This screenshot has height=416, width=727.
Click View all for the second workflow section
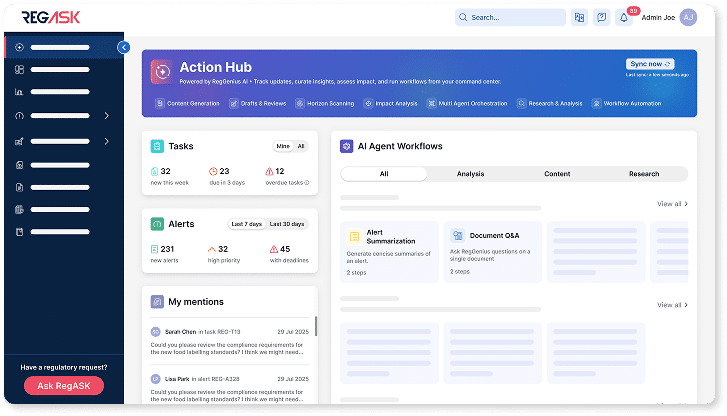coord(672,305)
